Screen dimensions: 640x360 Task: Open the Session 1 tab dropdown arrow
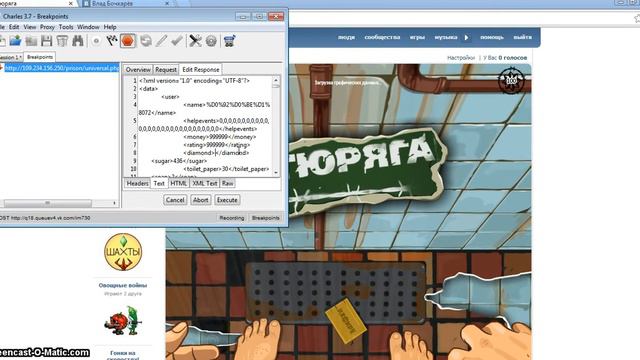click(20, 58)
